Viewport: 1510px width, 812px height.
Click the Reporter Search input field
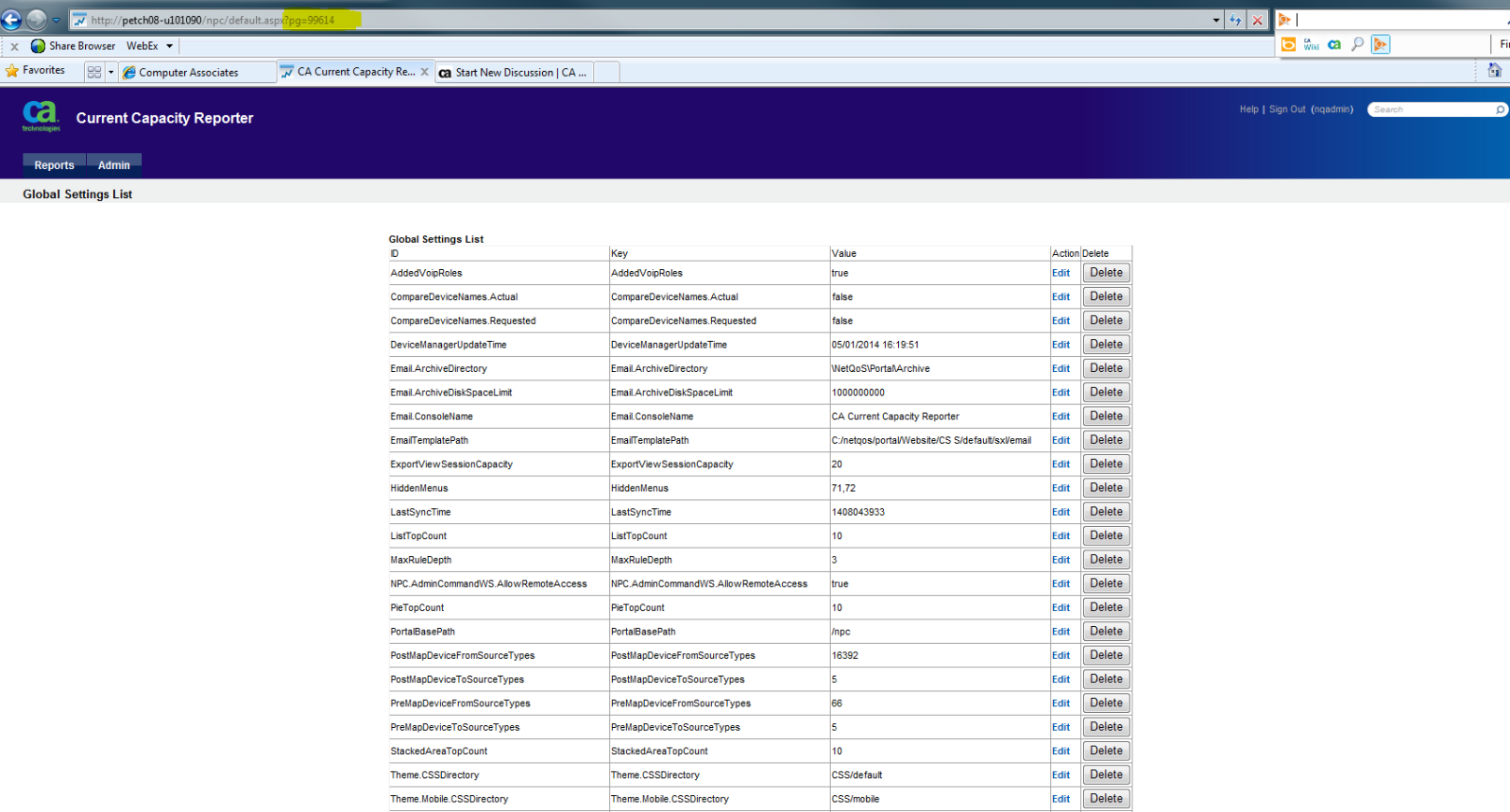pos(1430,110)
